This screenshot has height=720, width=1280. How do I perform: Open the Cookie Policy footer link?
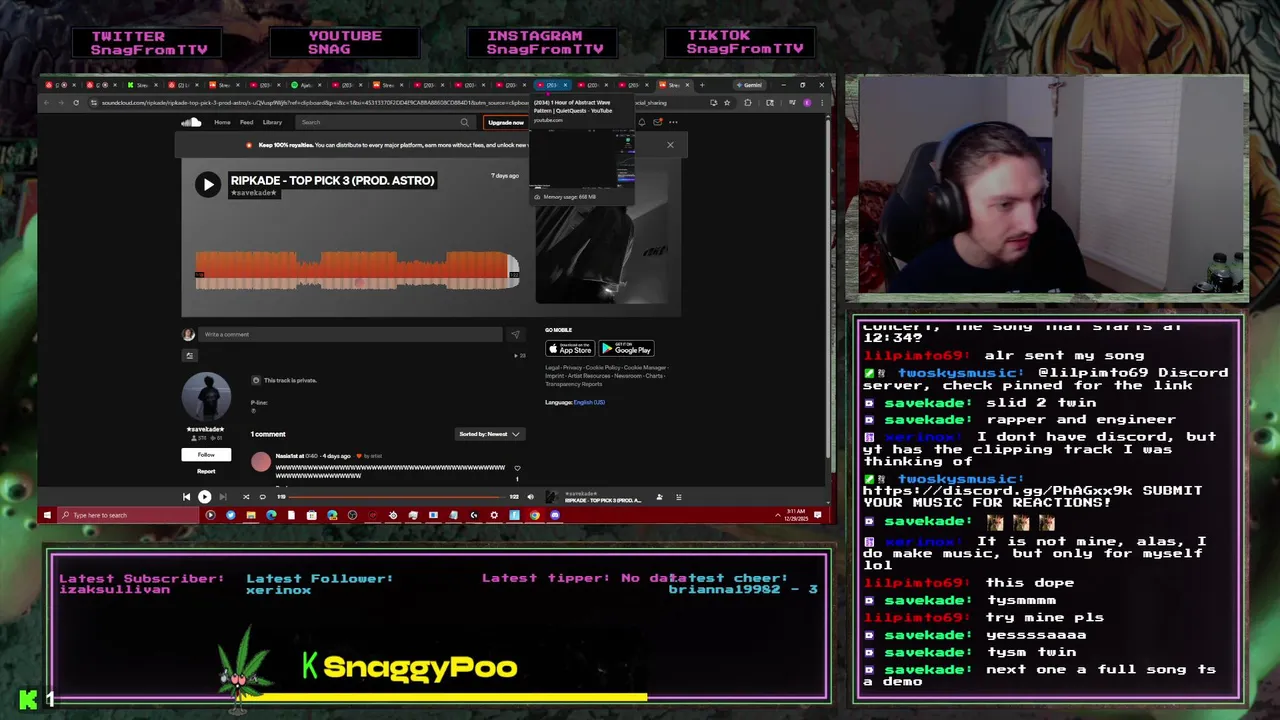pos(603,367)
